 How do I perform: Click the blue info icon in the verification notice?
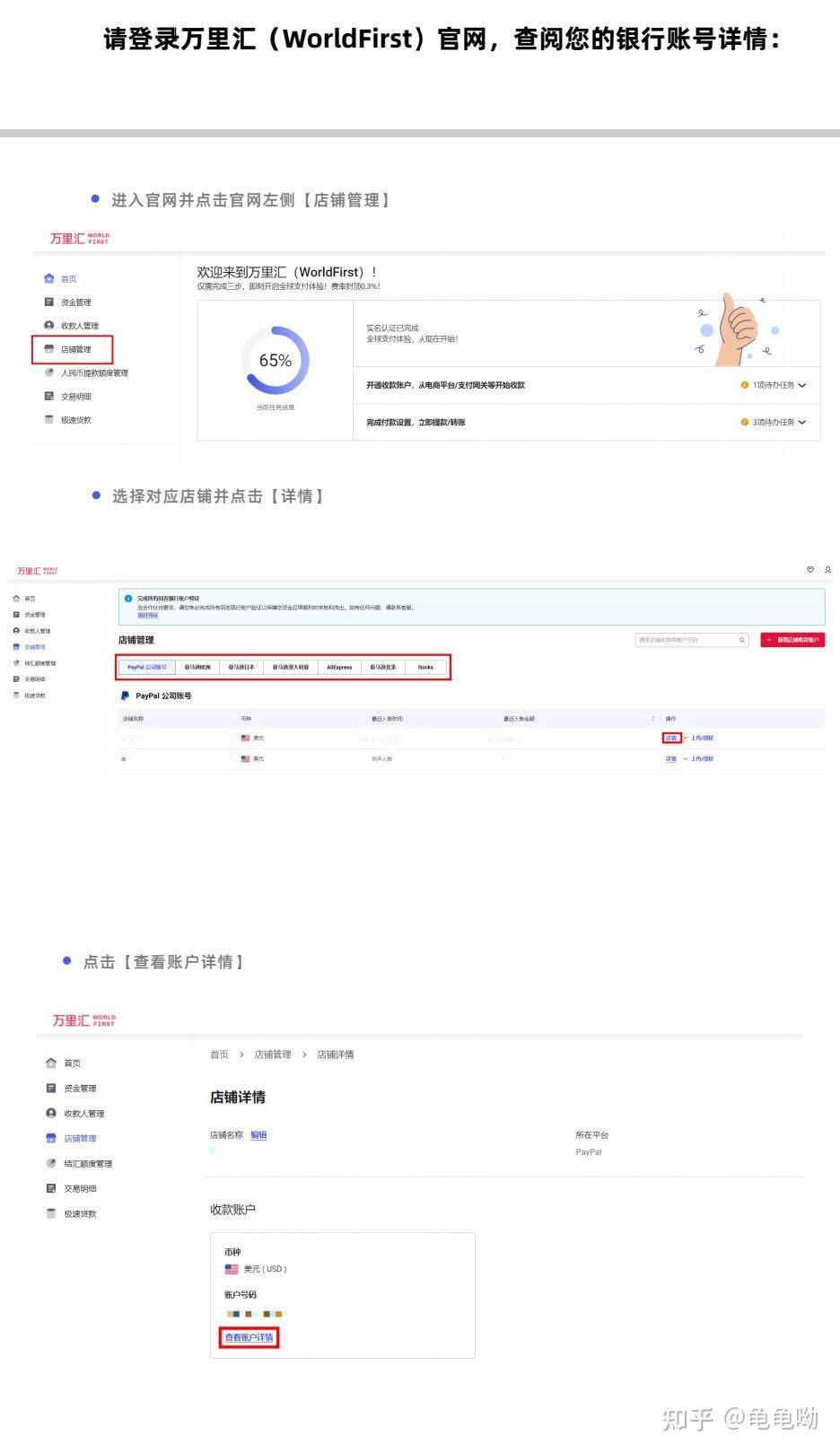point(128,598)
